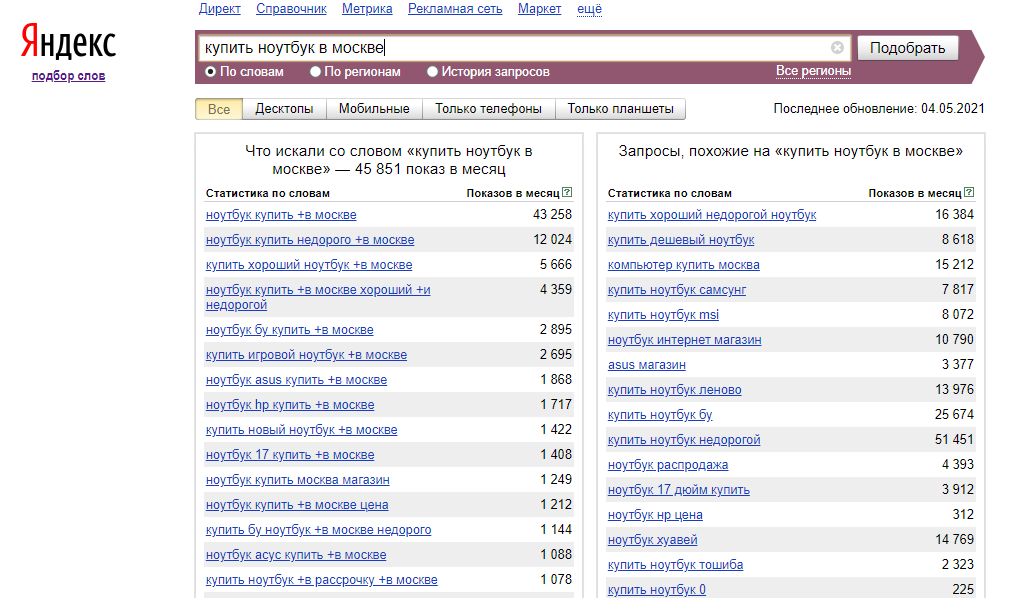1010x598 pixels.
Task: Switch to the 'Только телефоны' tab
Action: tap(488, 109)
